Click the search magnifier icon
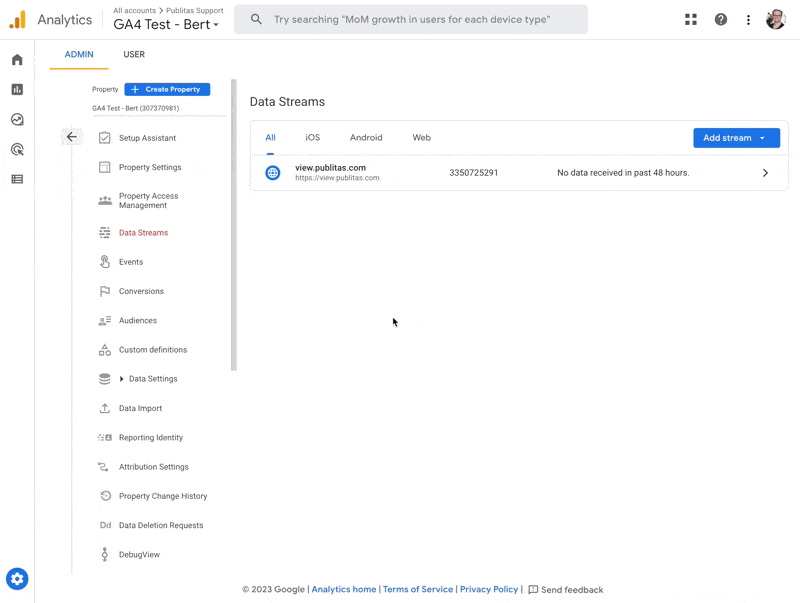This screenshot has height=603, width=800. pos(256,19)
